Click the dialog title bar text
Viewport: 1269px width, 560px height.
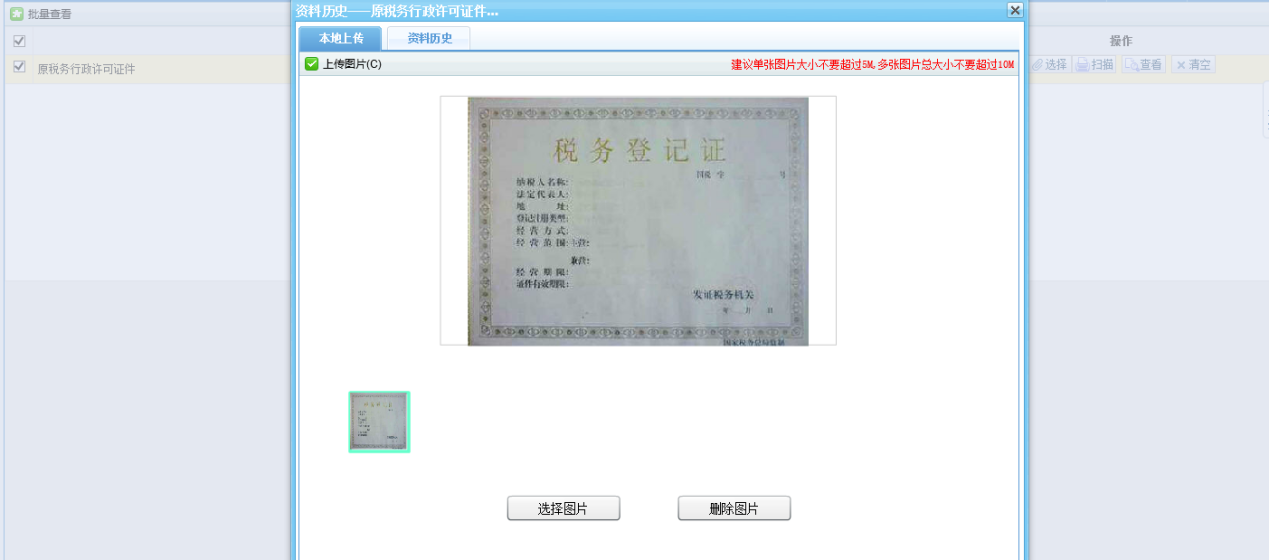397,11
